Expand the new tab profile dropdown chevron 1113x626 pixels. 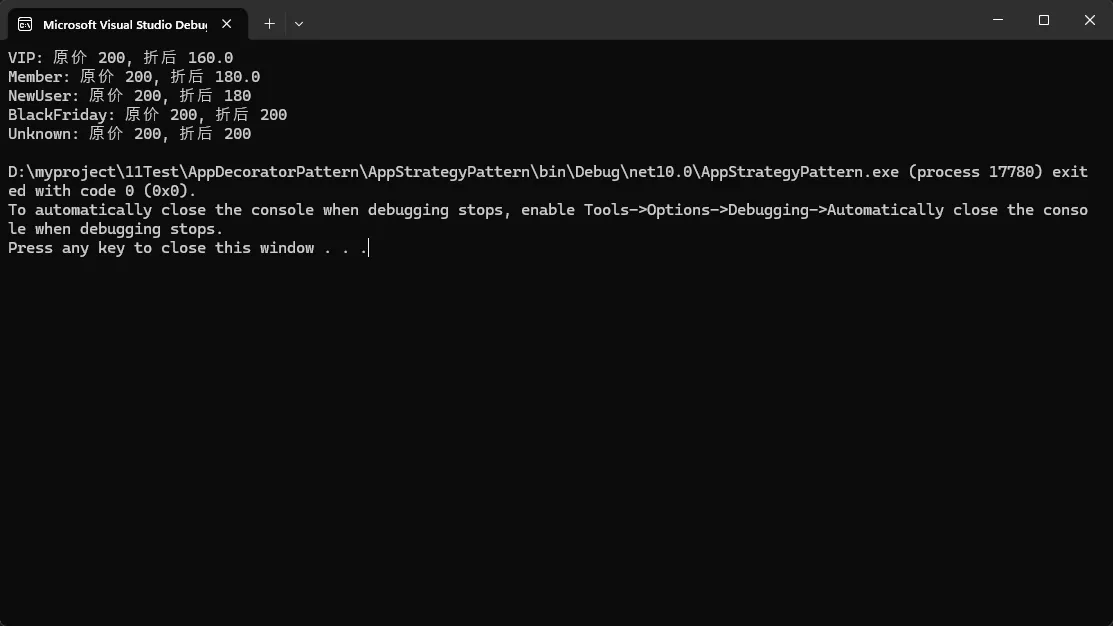coord(299,23)
